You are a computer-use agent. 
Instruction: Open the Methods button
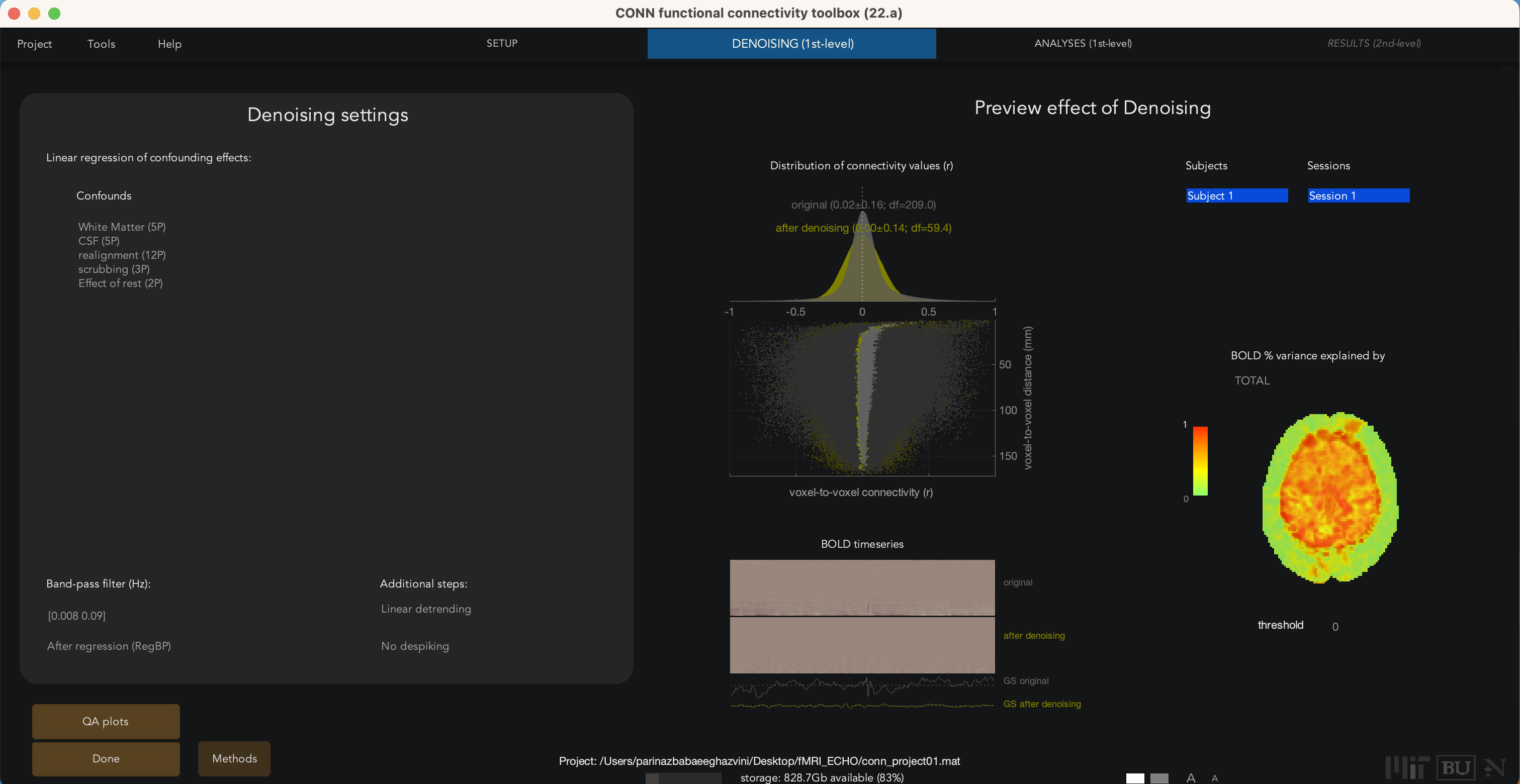click(234, 759)
